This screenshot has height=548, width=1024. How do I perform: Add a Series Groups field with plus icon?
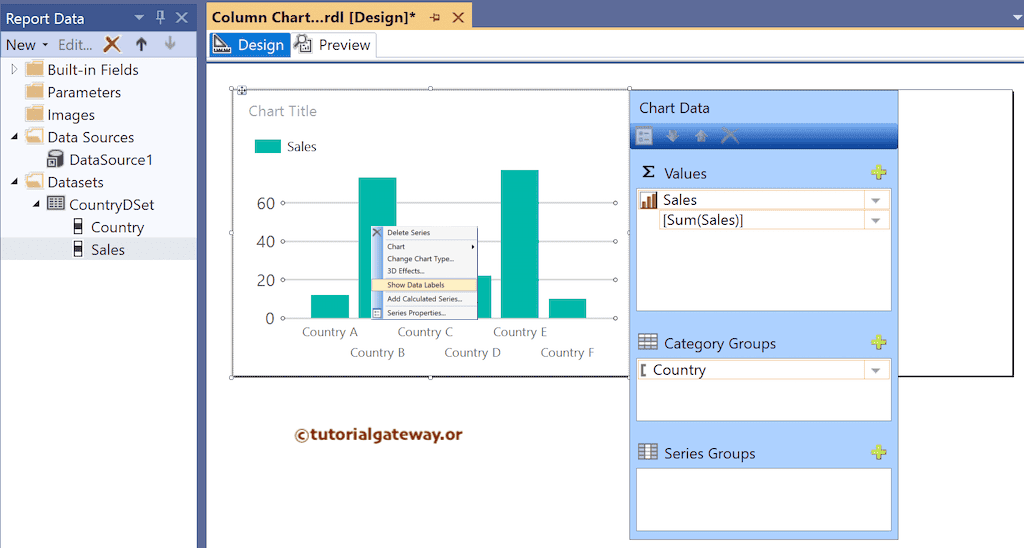click(x=879, y=452)
